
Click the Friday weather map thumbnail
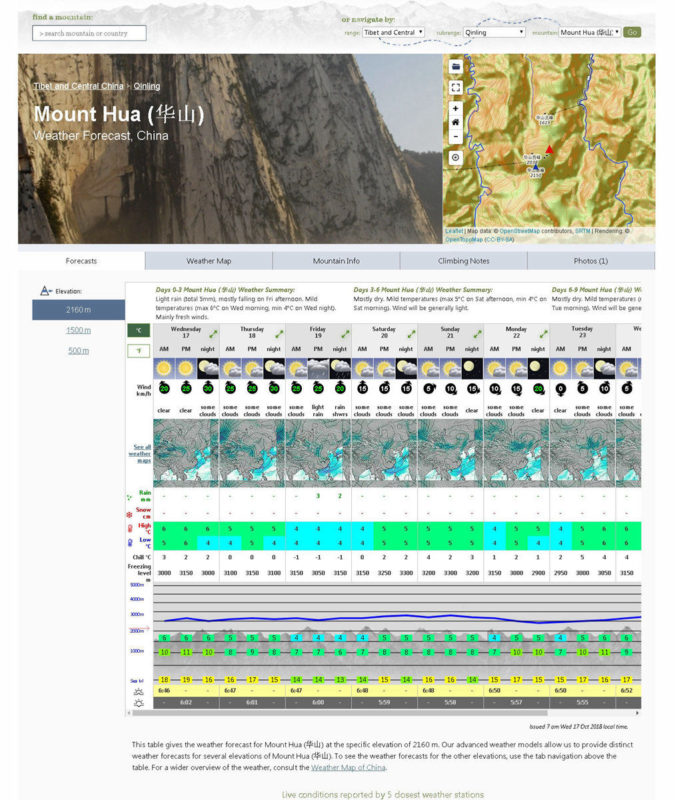pos(318,453)
